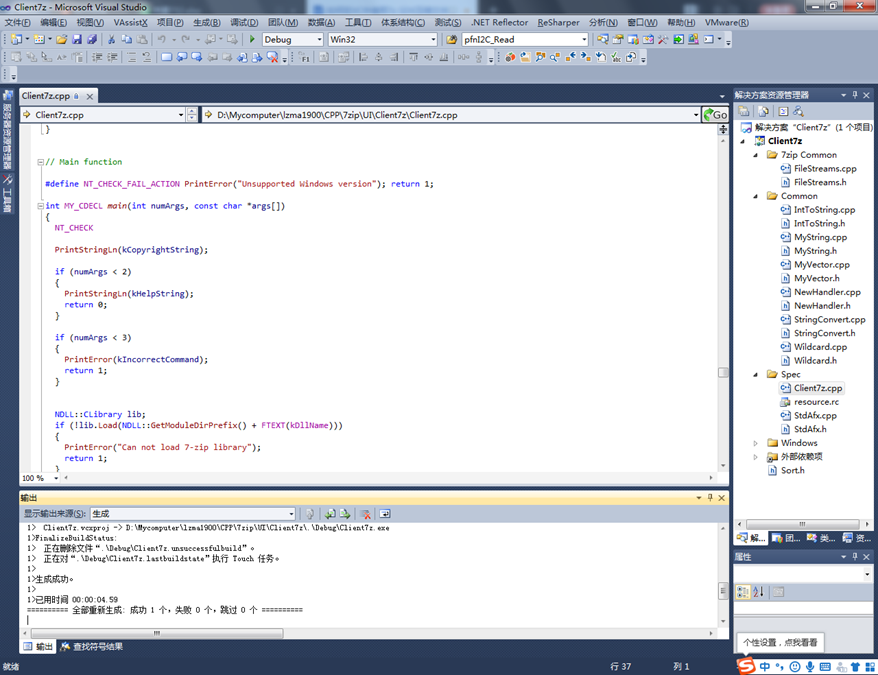Expand the 外部依赖项 node
Image resolution: width=878 pixels, height=675 pixels.
(755, 457)
